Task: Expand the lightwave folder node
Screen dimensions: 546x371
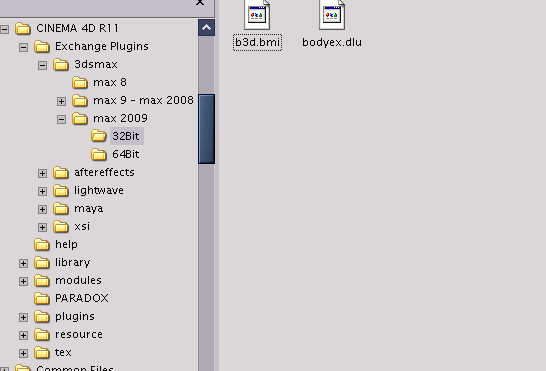Action: point(42,191)
